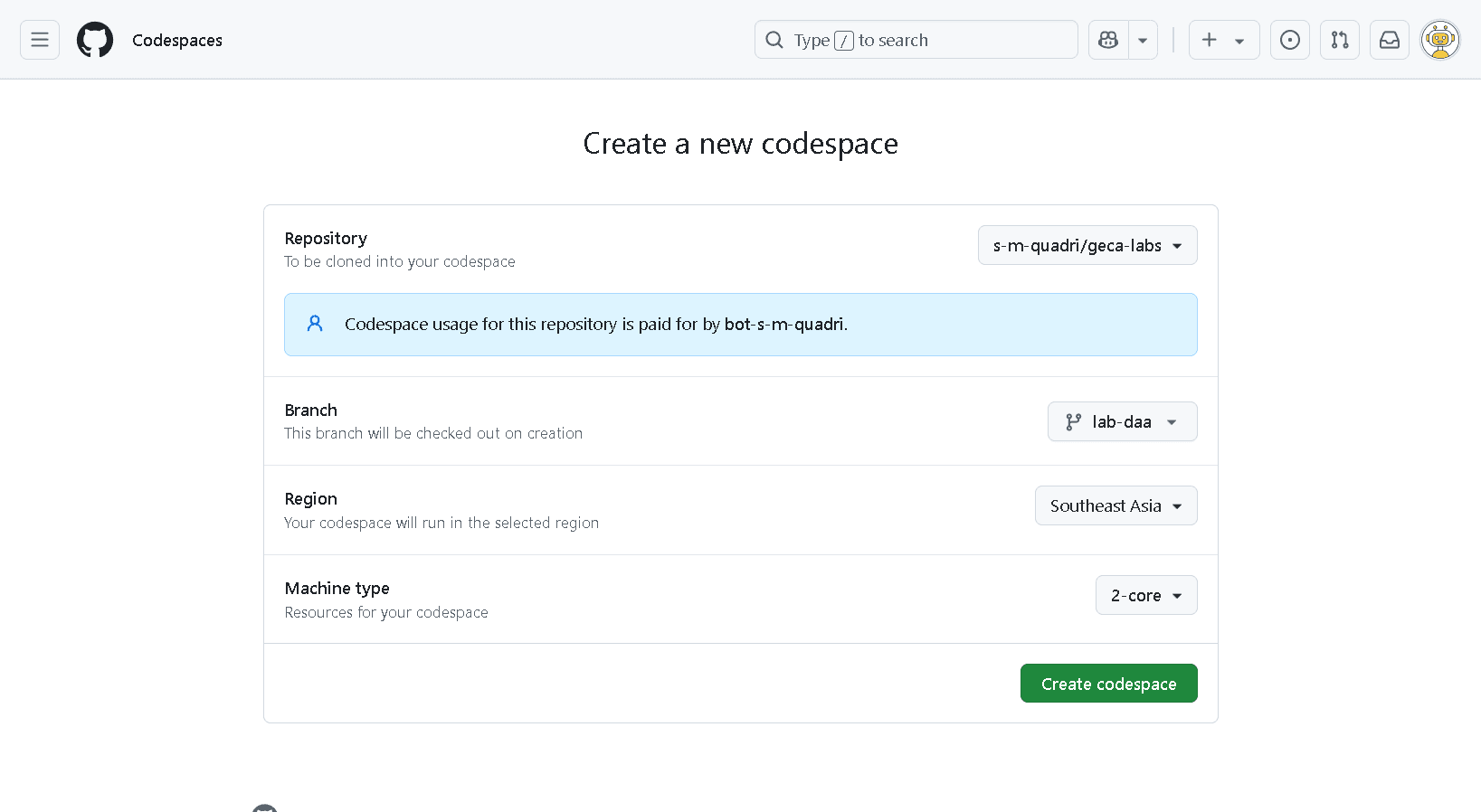View issues via the circle-dot icon
Image resolution: width=1481 pixels, height=812 pixels.
pyautogui.click(x=1290, y=40)
